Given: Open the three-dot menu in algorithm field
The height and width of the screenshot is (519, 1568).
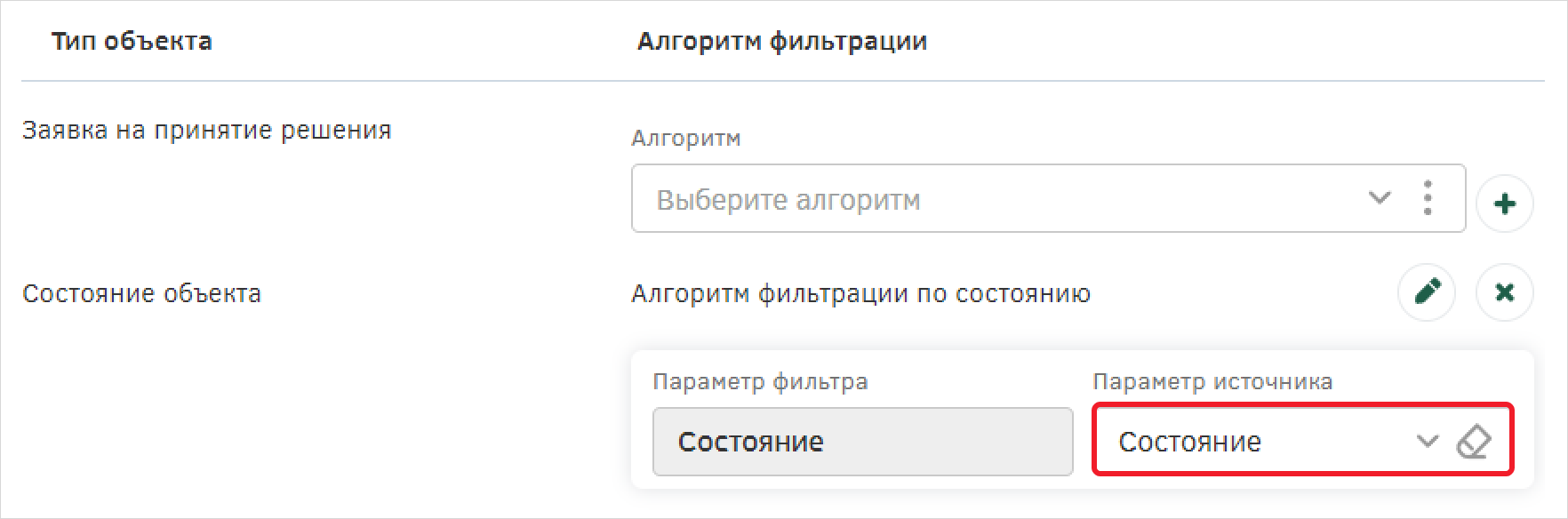Looking at the screenshot, I should point(1428,198).
